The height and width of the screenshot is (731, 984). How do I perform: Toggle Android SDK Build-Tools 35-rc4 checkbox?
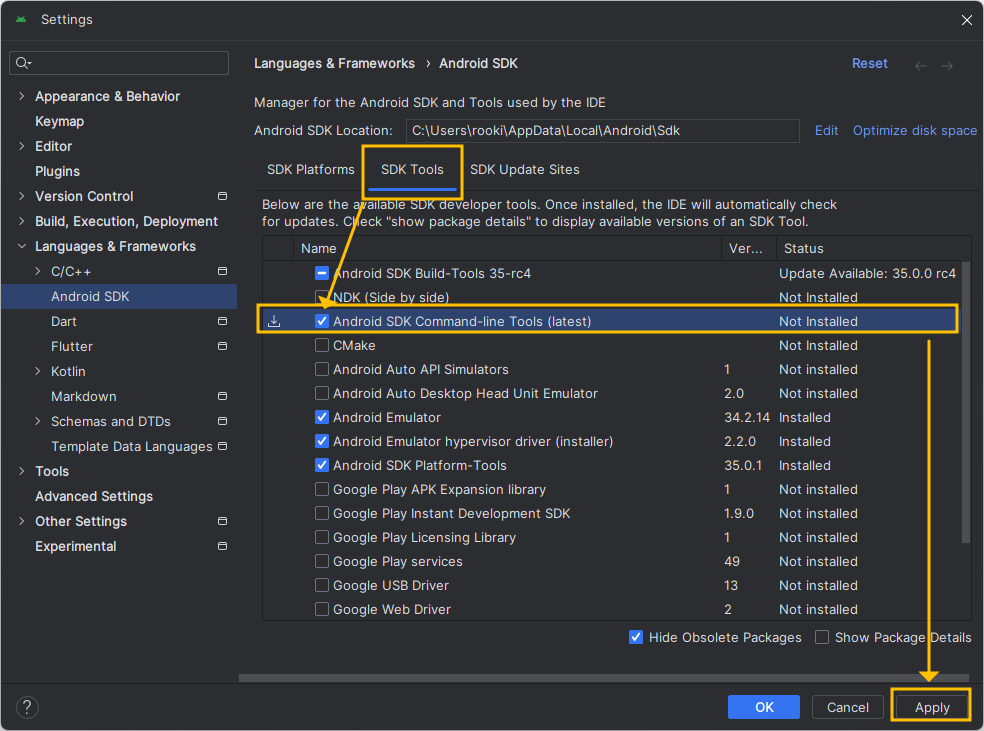pos(322,273)
